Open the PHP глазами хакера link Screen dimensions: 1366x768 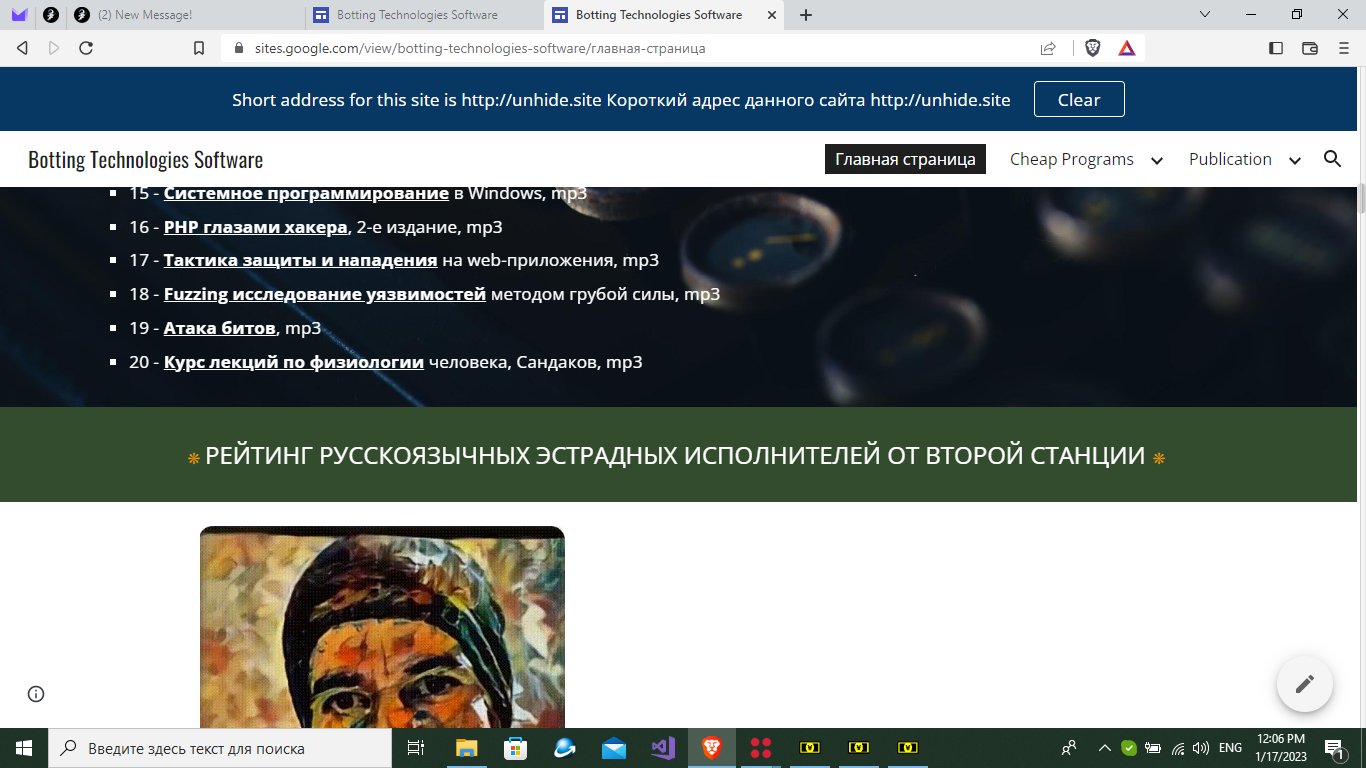(256, 227)
